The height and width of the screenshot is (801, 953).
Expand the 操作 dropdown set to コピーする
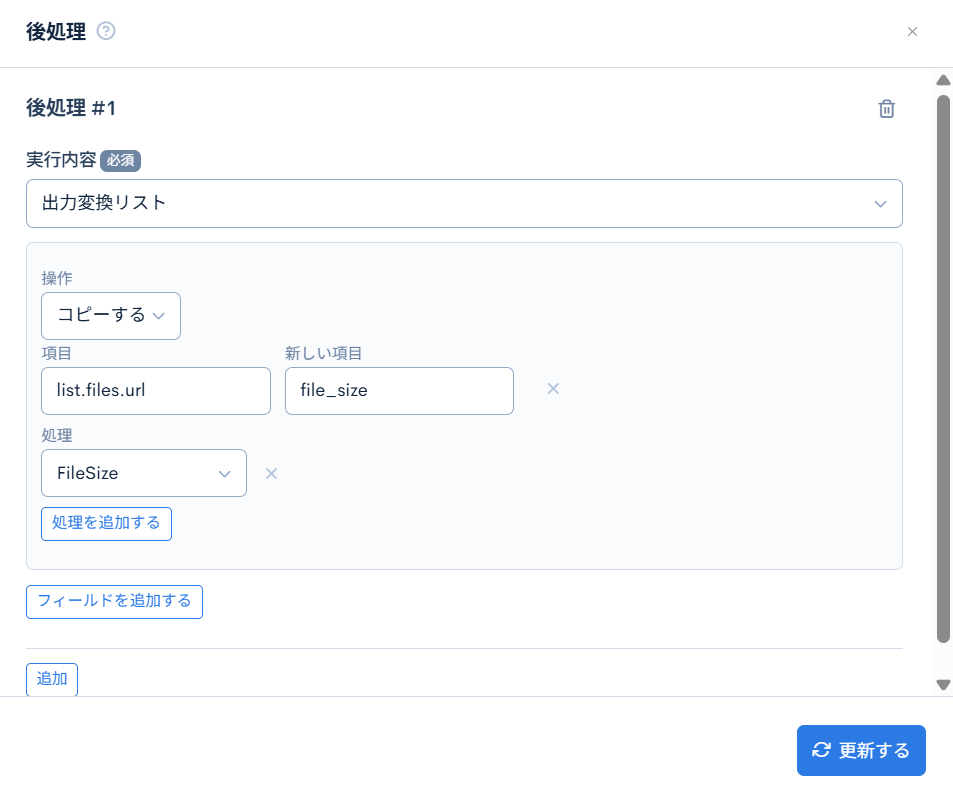pos(111,315)
